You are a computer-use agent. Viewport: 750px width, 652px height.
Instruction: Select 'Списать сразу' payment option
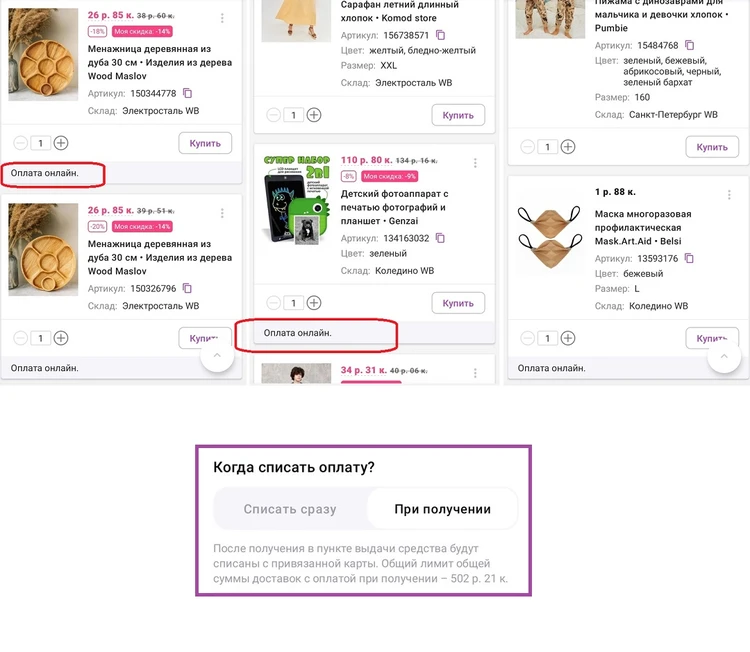[290, 509]
